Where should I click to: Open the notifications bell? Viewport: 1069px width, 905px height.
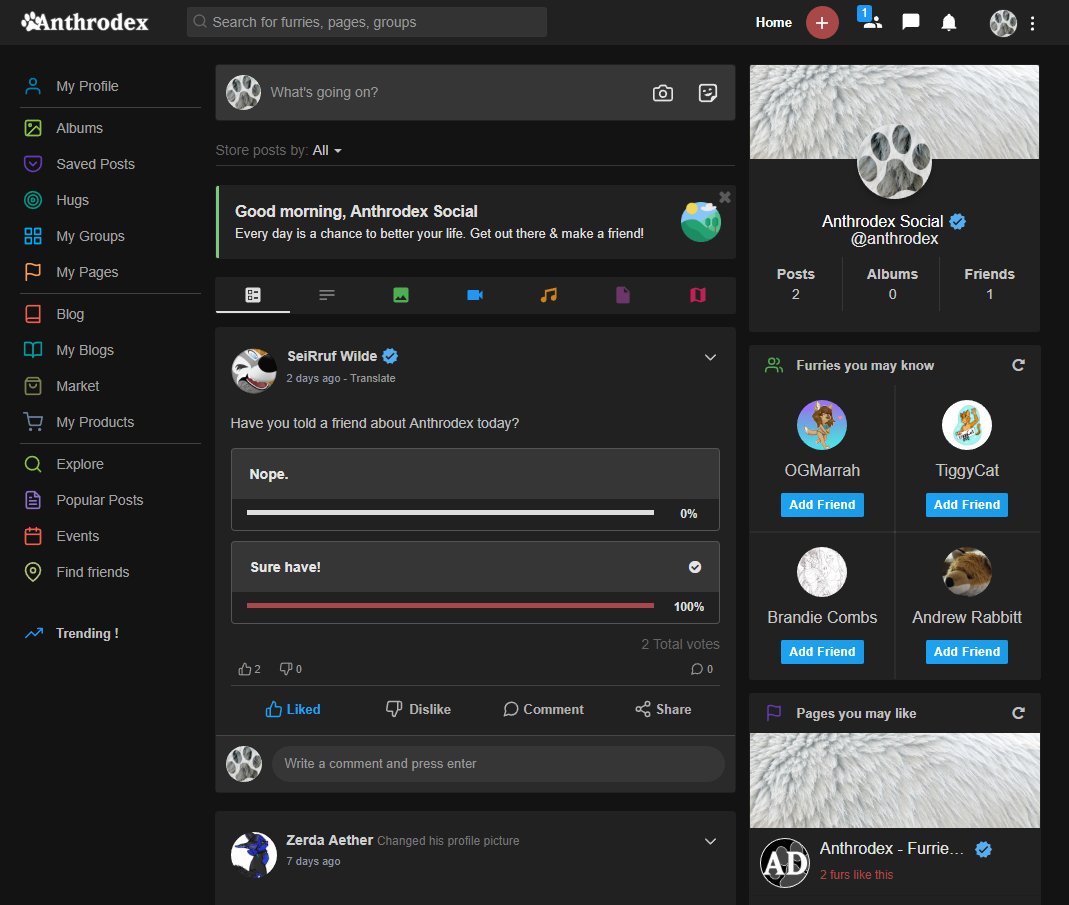point(948,23)
